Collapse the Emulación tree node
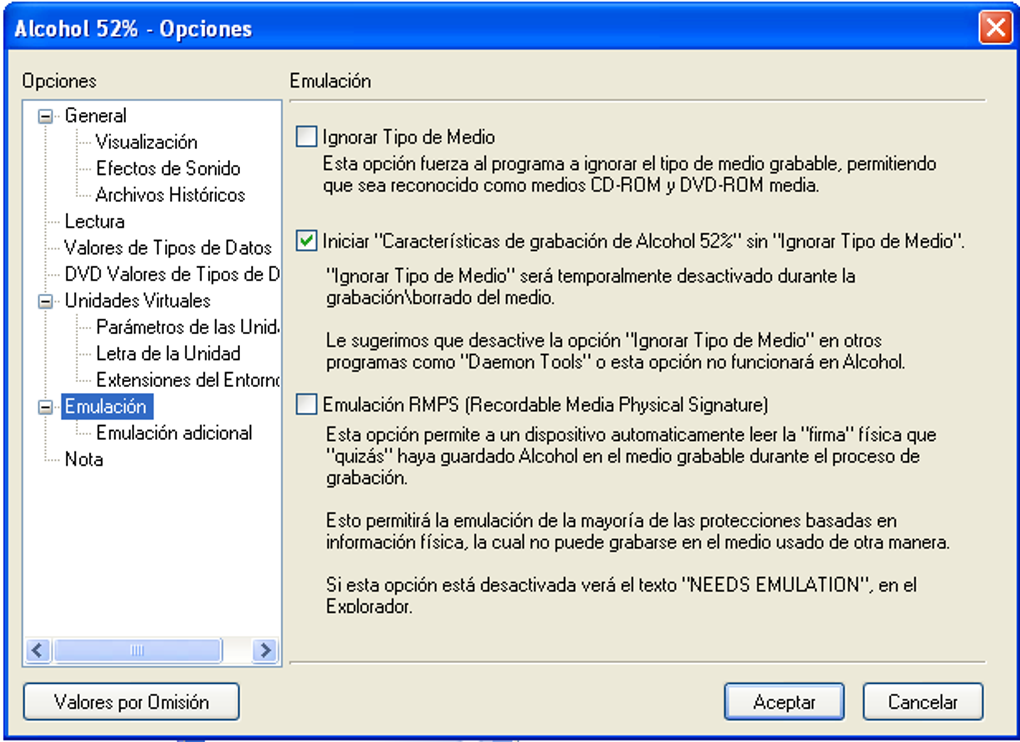The height and width of the screenshot is (742, 1020). (x=45, y=407)
